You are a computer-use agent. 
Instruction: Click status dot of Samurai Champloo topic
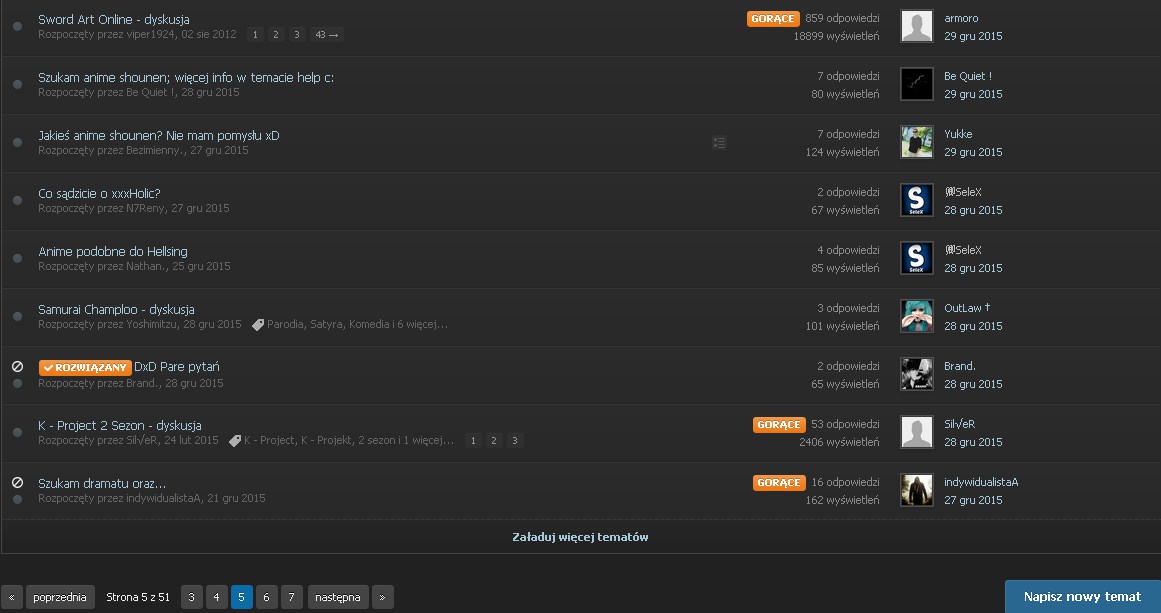[18, 316]
